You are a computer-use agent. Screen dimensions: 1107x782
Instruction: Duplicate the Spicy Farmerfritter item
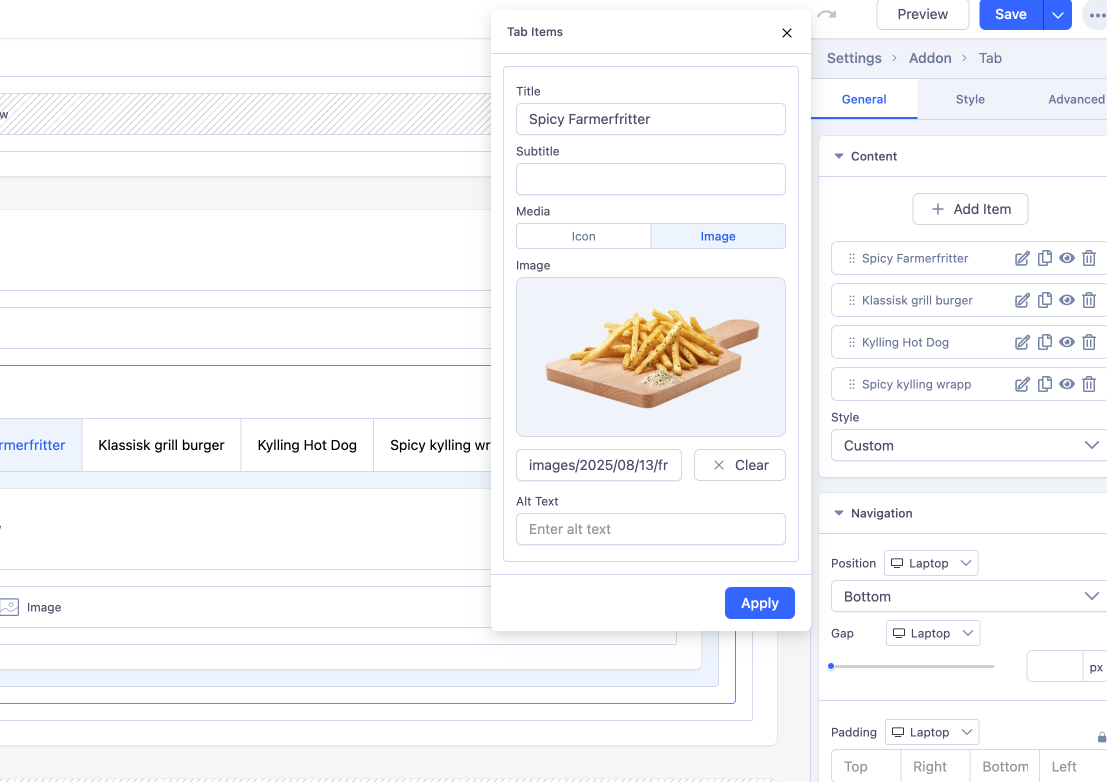(1045, 258)
